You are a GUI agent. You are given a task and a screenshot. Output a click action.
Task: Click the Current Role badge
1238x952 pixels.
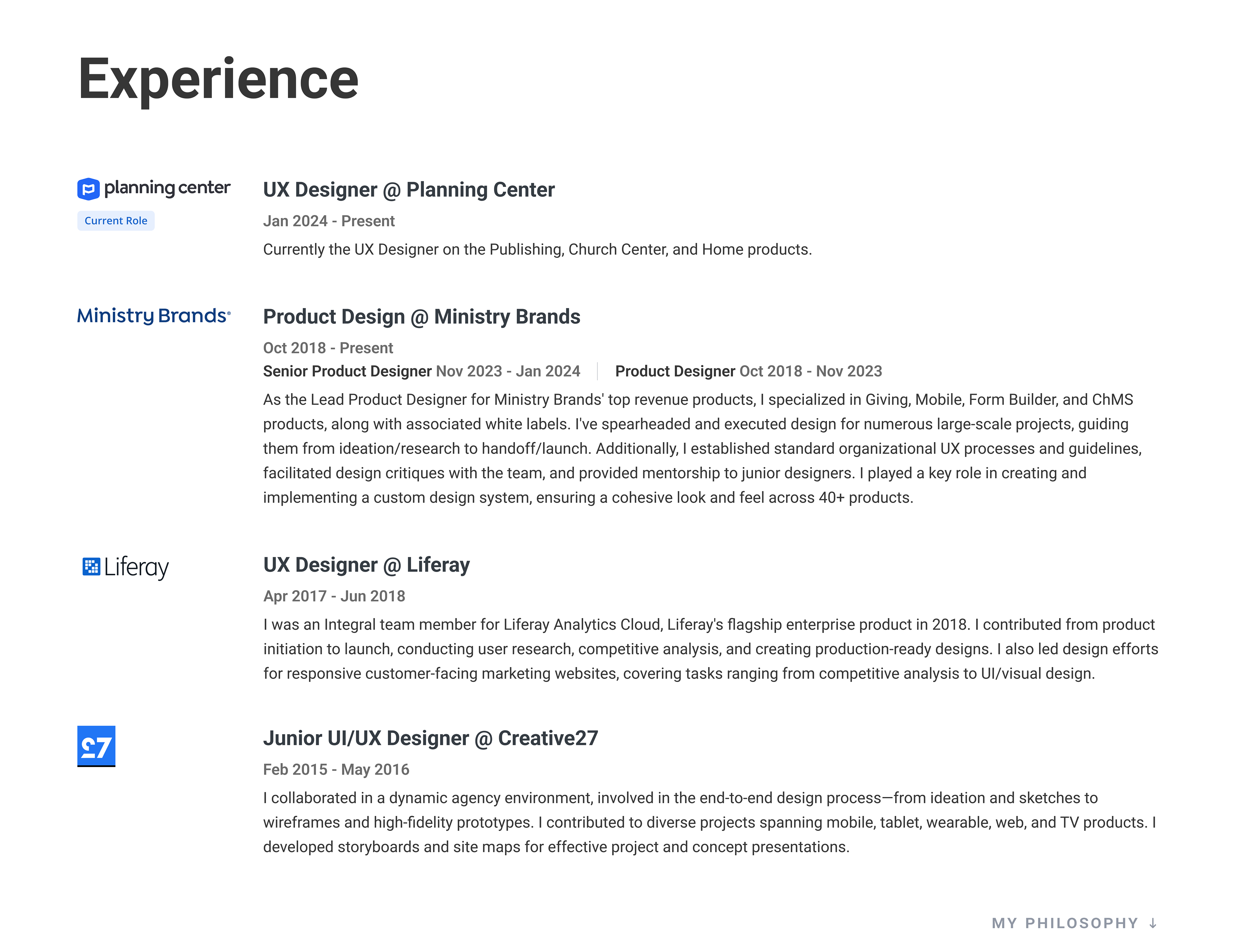[116, 220]
